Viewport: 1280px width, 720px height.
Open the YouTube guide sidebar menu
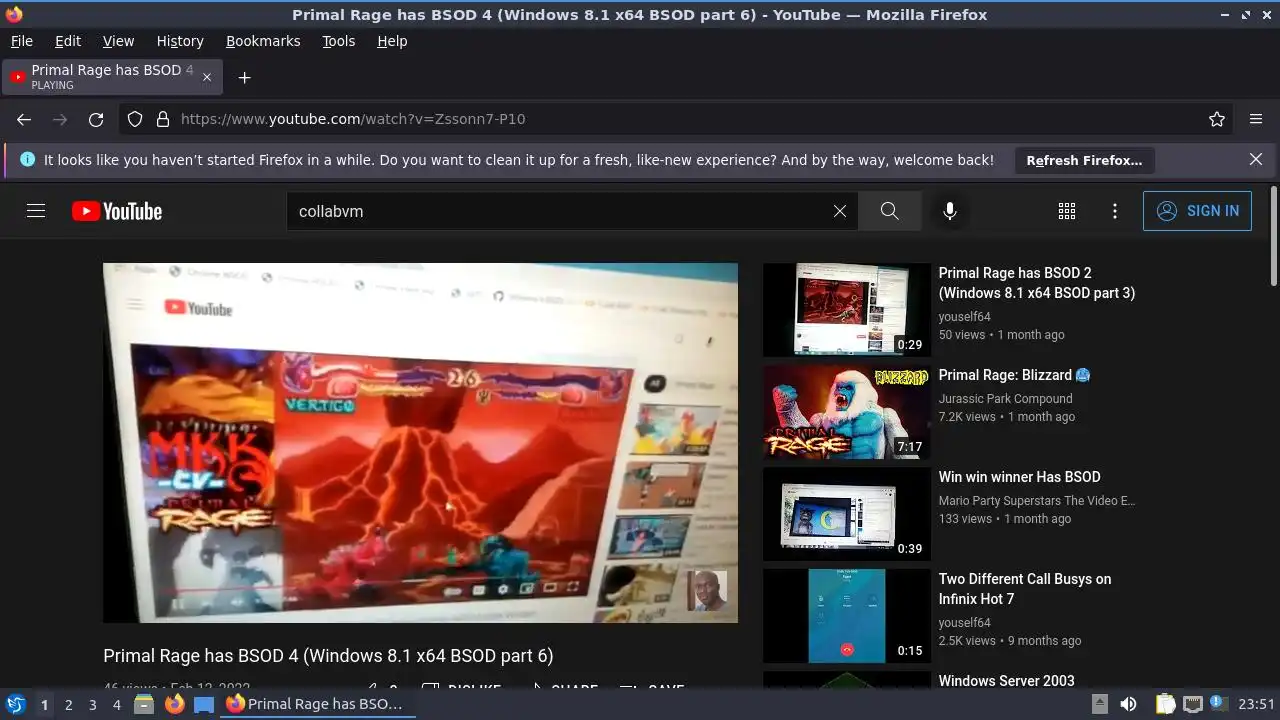(36, 211)
